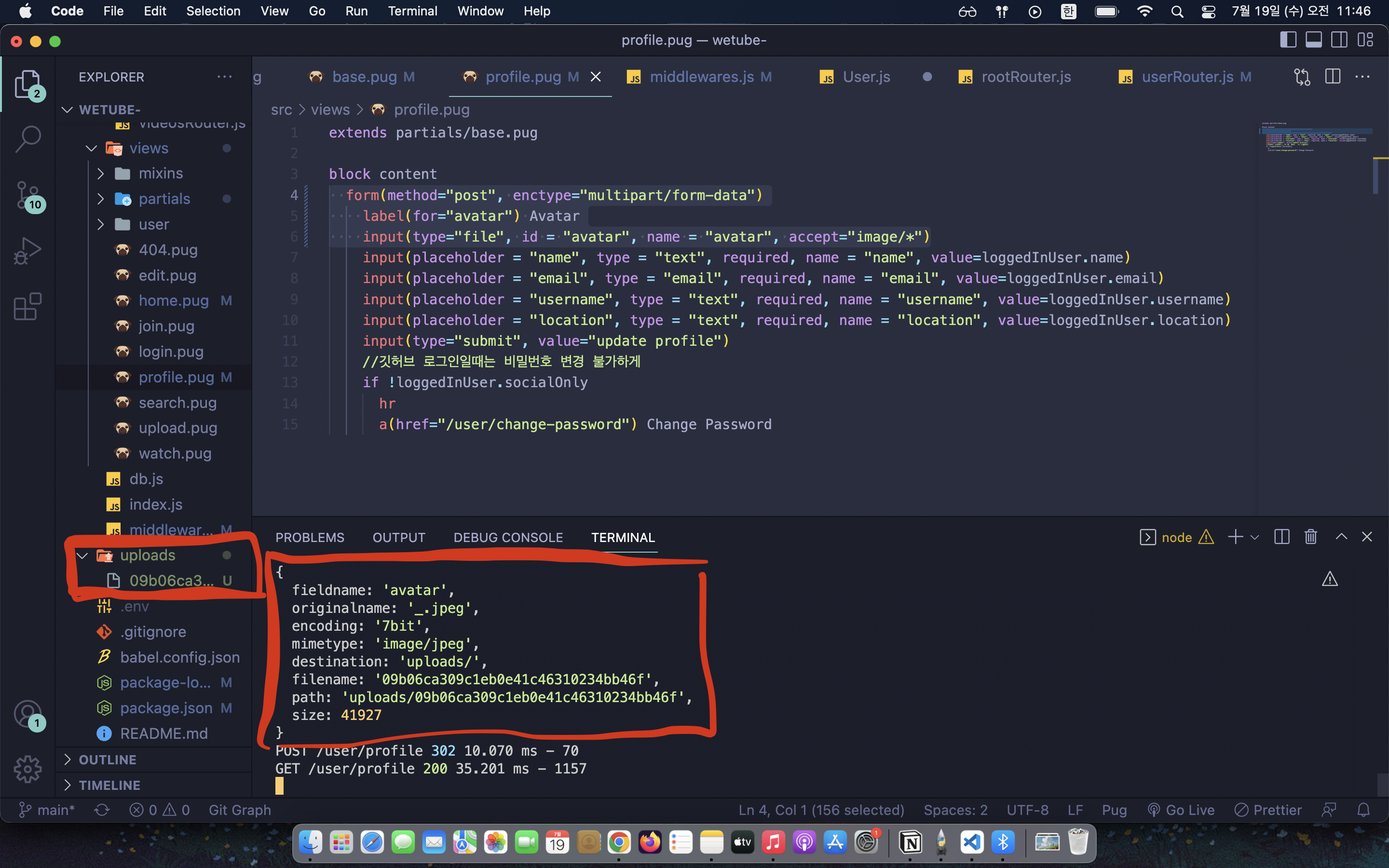Open the new terminal launch profile dropdown
This screenshot has height=868, width=1389.
(x=1255, y=537)
